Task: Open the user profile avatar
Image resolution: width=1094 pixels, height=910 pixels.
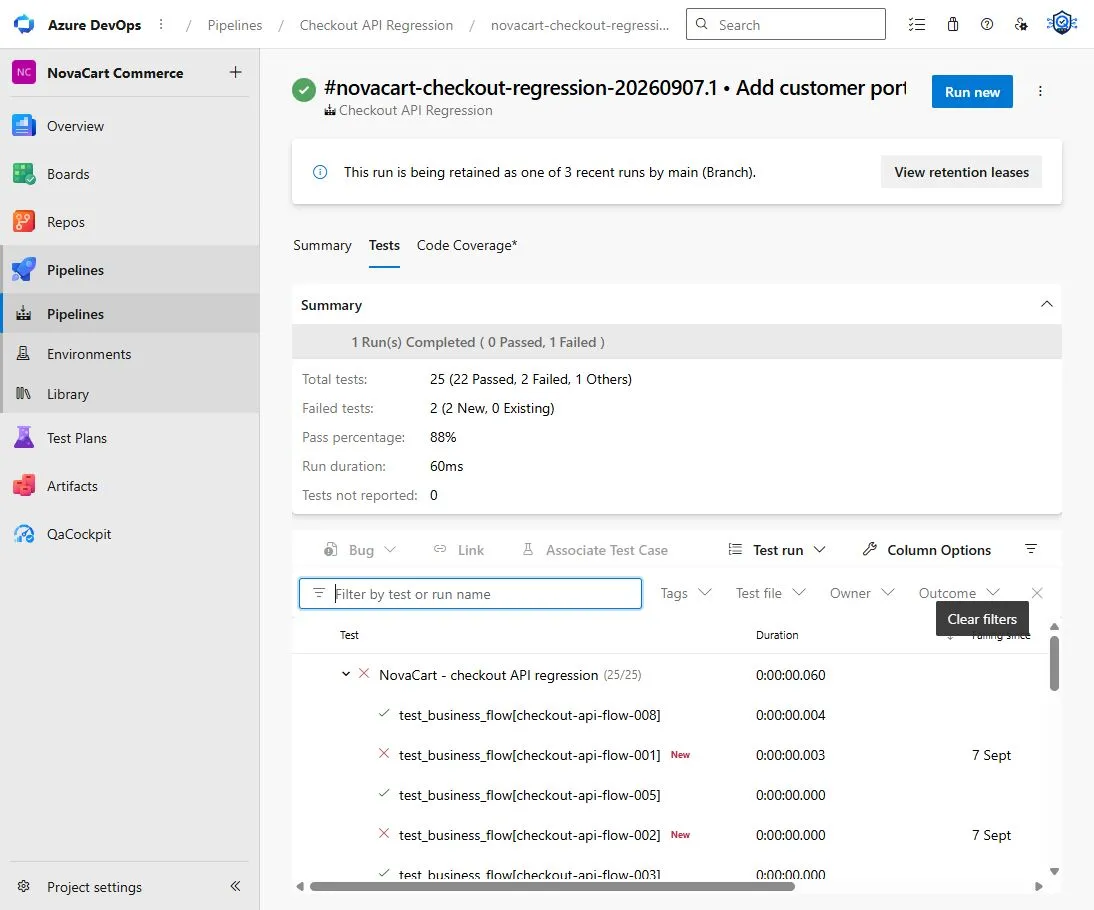Action: 1061,23
